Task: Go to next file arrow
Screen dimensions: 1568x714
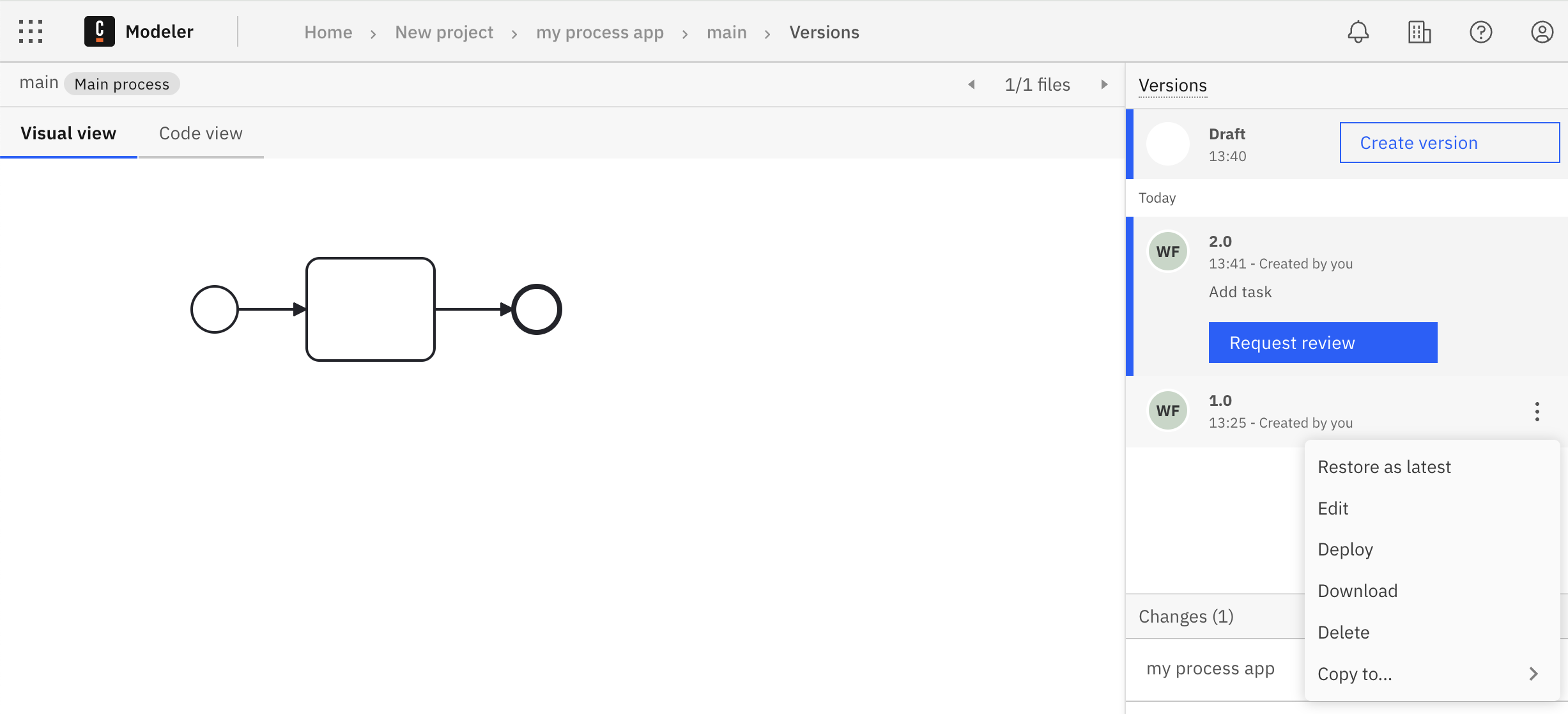Action: click(1104, 84)
